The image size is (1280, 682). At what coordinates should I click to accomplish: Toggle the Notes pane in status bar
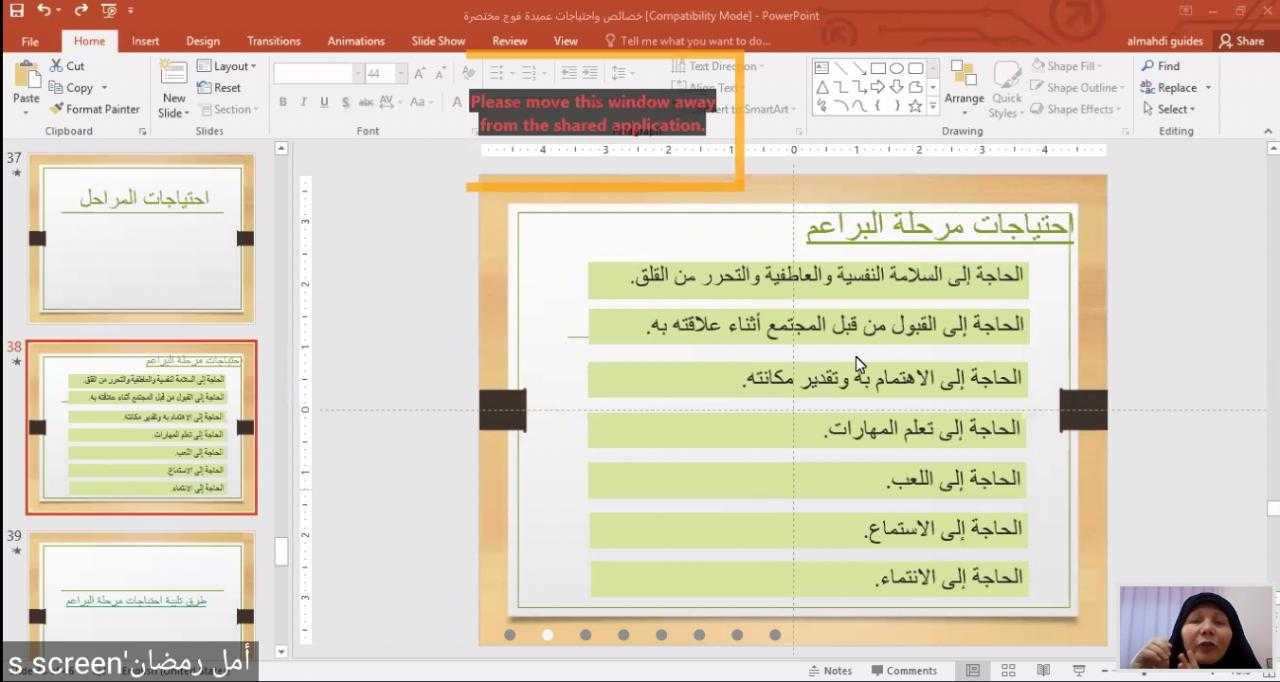831,671
